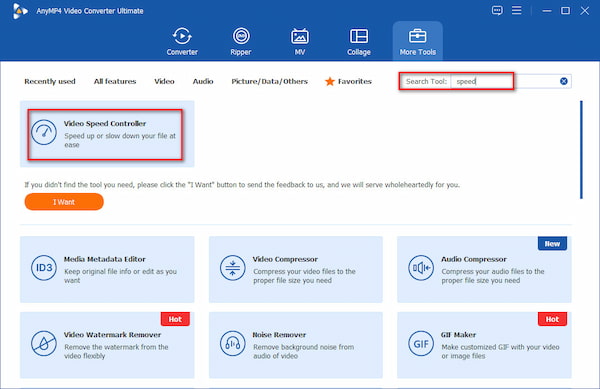The image size is (600, 389).
Task: Filter tools by Audio category
Action: pyautogui.click(x=203, y=81)
